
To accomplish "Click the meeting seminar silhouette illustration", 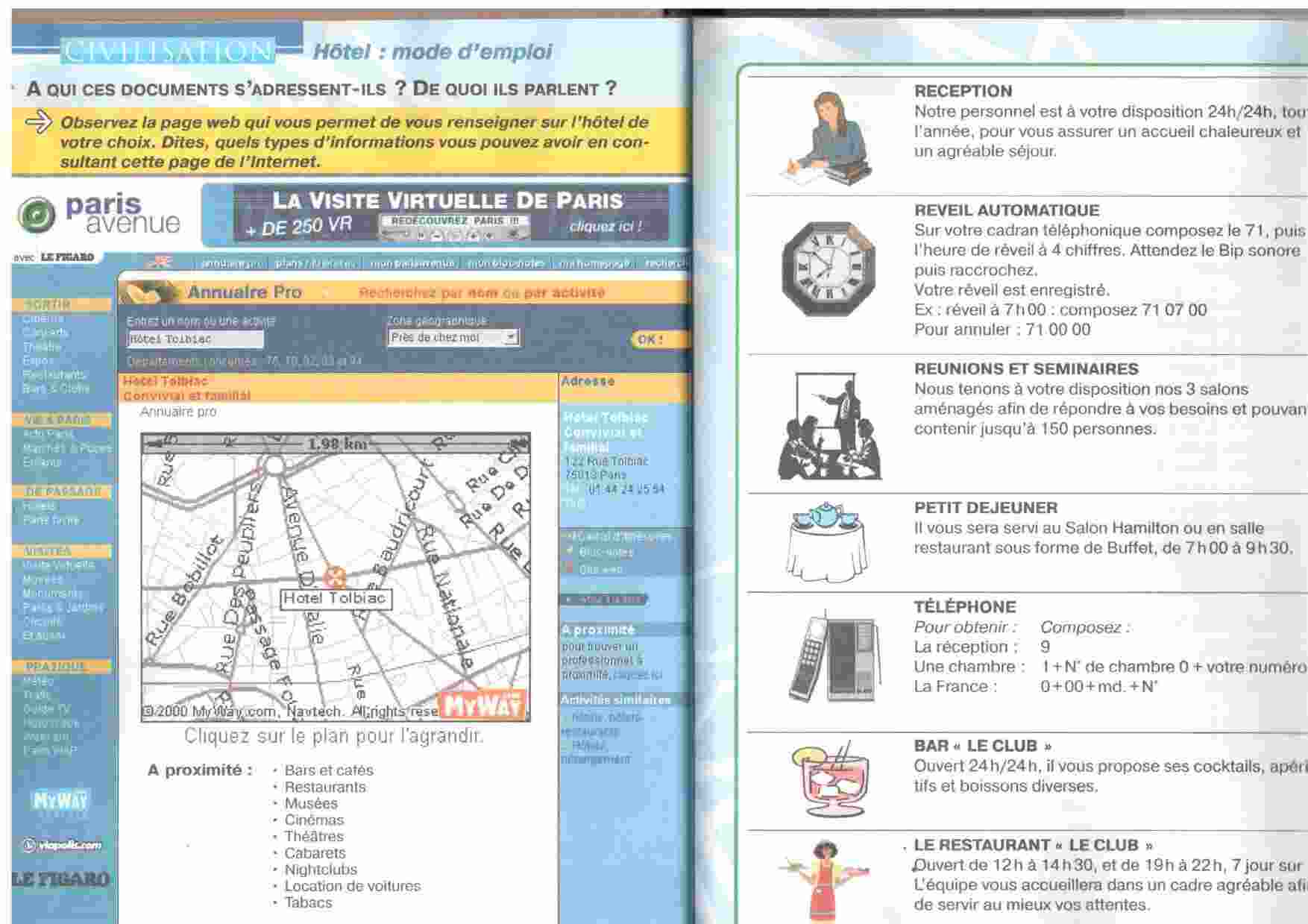I will coord(830,426).
